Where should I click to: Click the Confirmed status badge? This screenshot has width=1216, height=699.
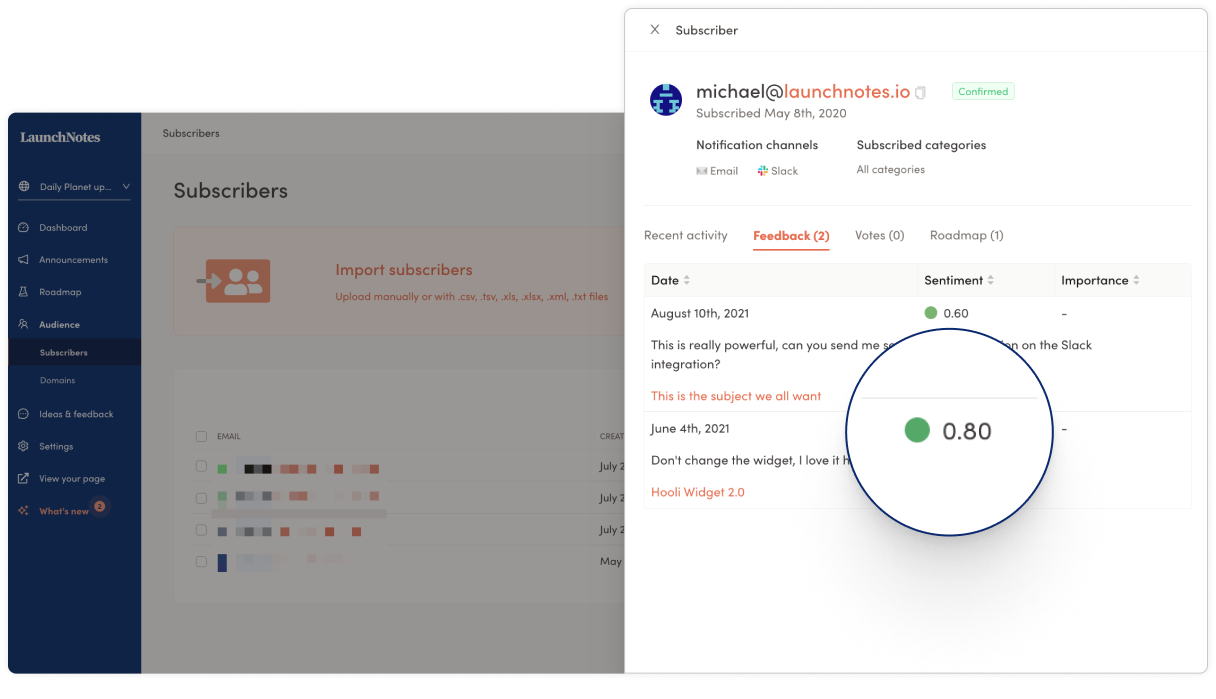983,91
